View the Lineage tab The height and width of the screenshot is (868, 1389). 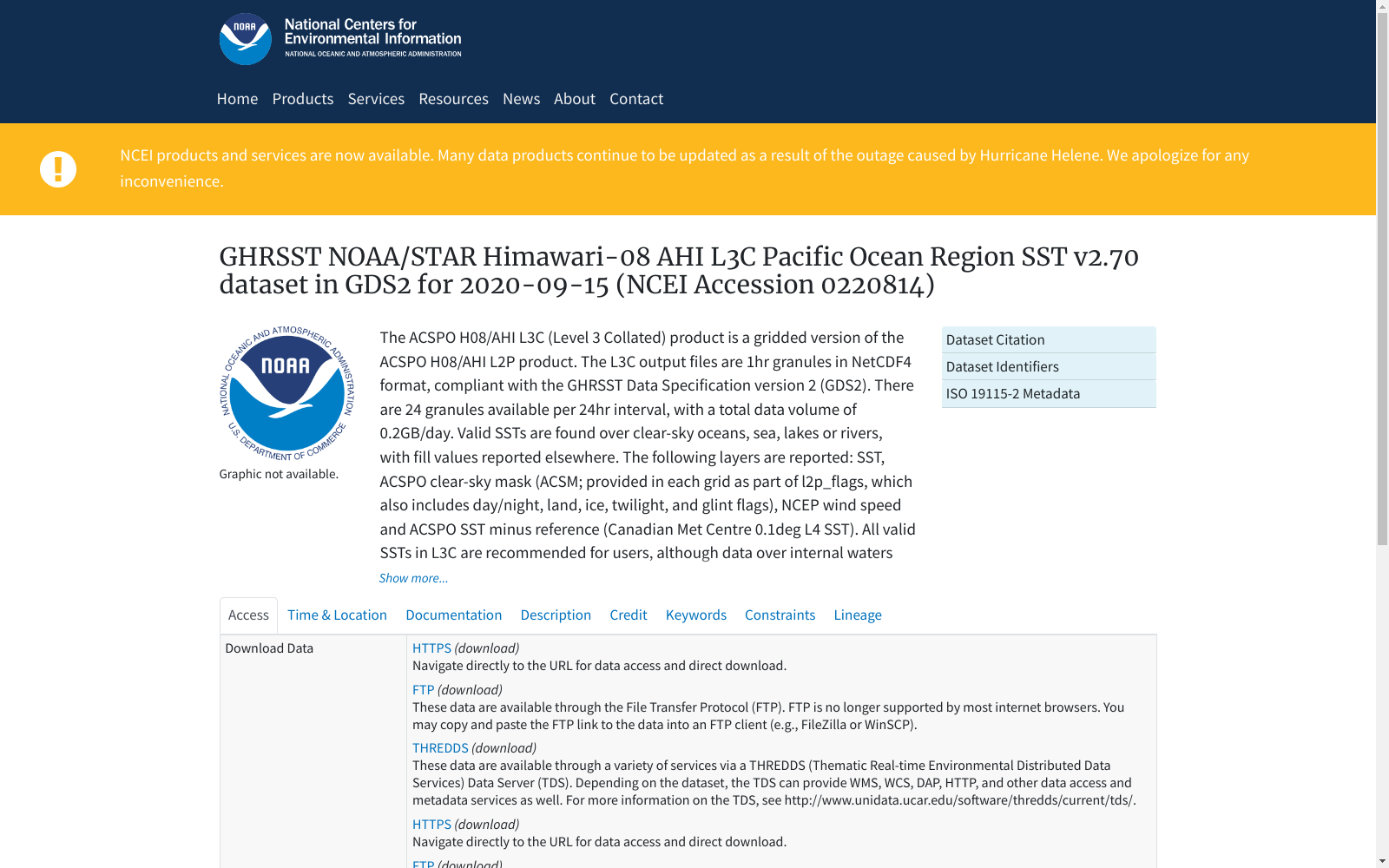coord(858,615)
